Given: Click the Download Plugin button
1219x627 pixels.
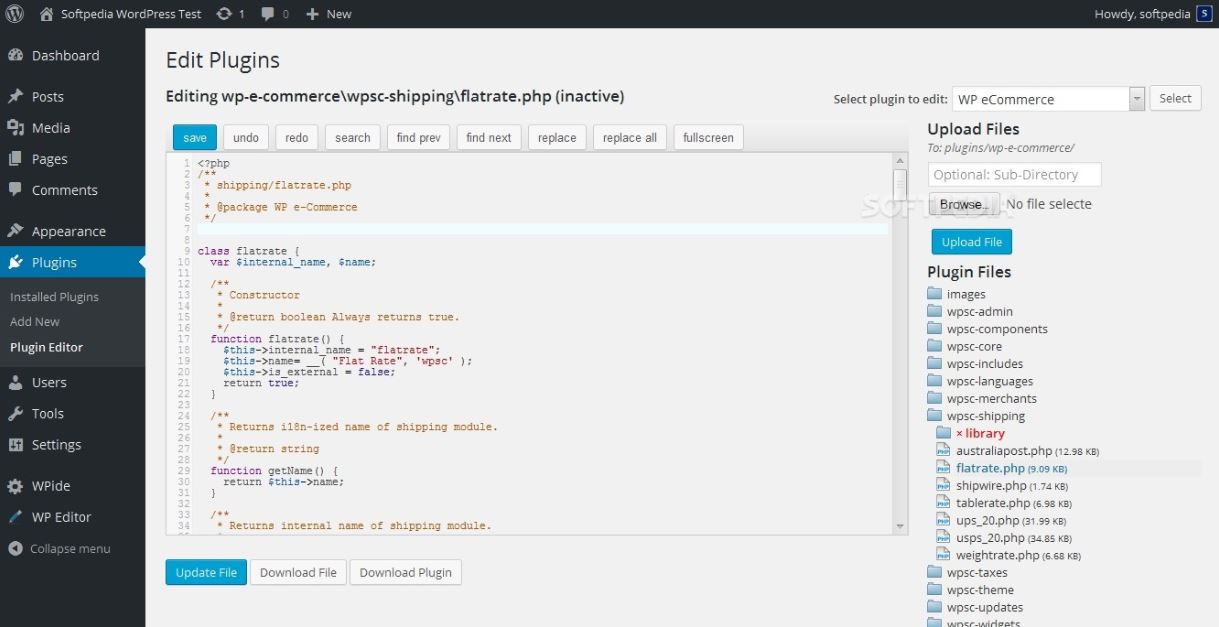Looking at the screenshot, I should [406, 572].
